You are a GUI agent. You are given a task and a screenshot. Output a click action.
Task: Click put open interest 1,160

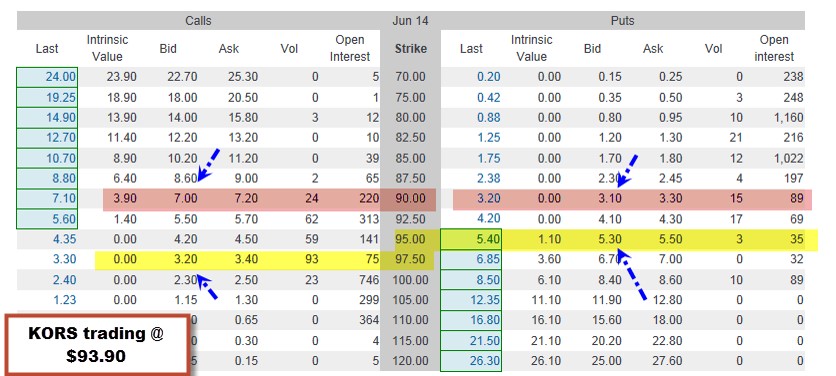coord(789,118)
